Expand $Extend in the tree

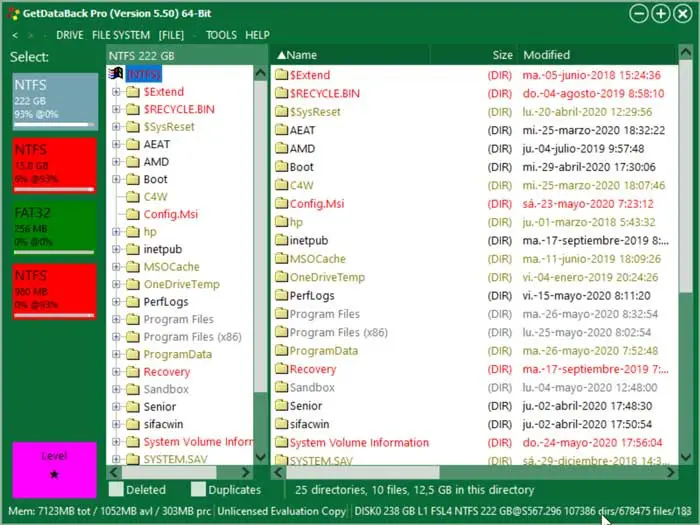click(x=116, y=92)
